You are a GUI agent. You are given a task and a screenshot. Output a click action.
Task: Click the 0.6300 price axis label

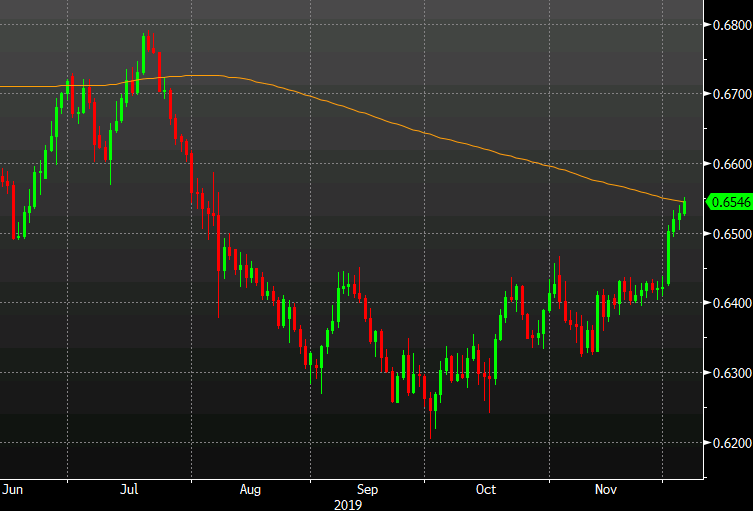tap(732, 373)
